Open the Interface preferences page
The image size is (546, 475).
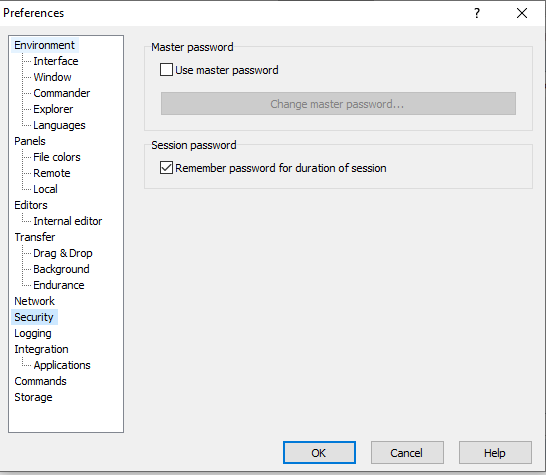pyautogui.click(x=56, y=61)
